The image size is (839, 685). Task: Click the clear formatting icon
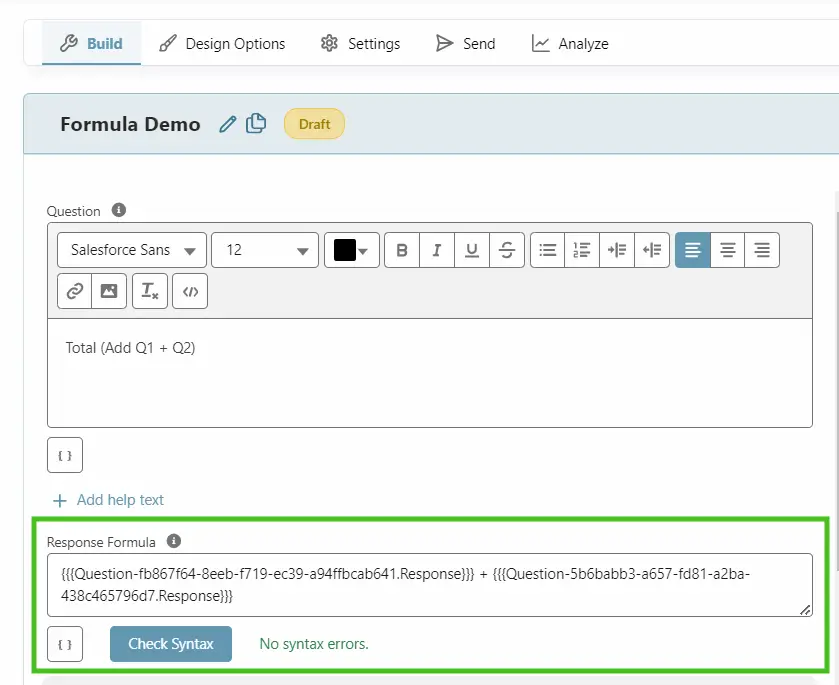(150, 291)
